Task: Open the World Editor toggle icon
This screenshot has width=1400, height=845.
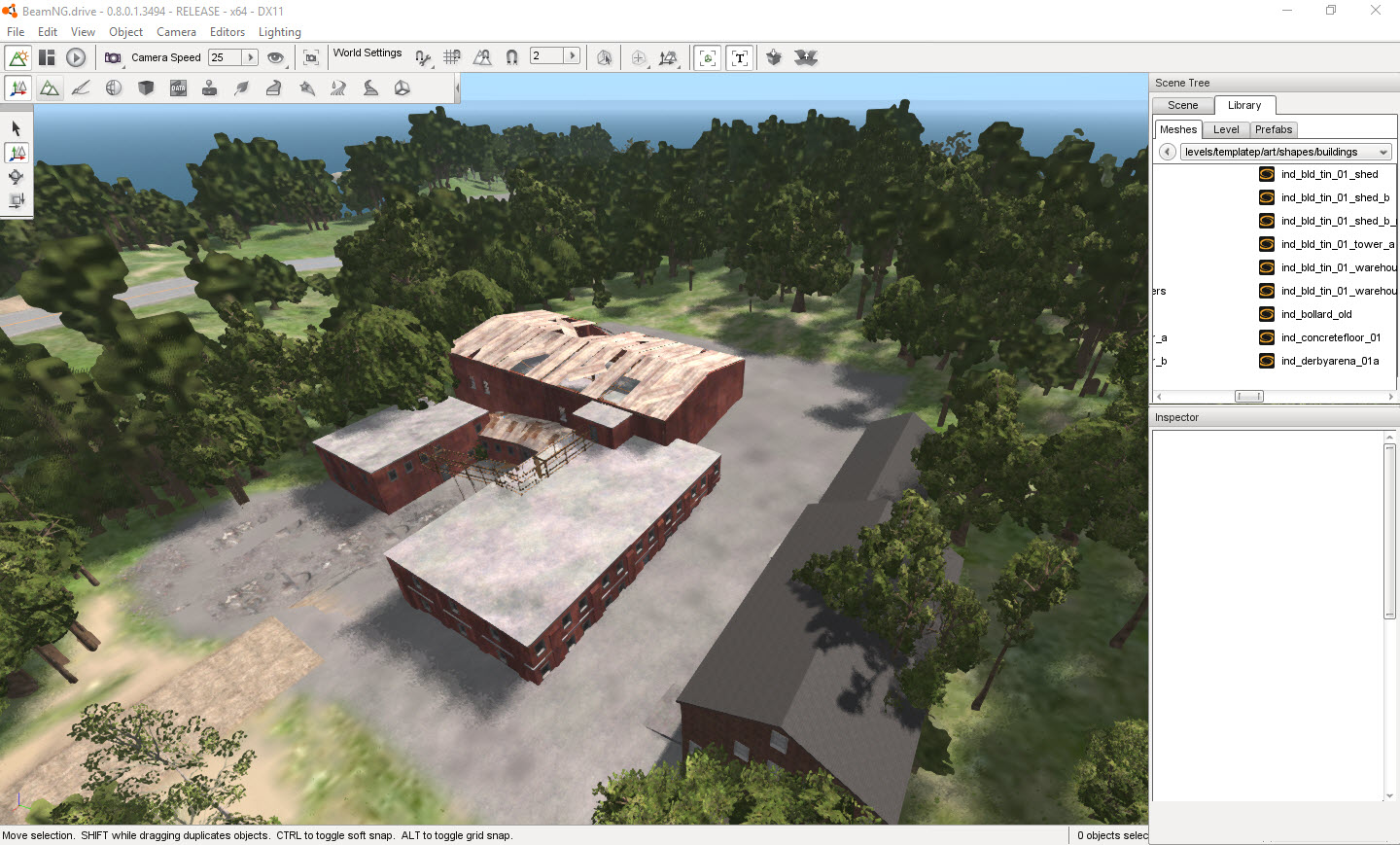Action: pos(18,57)
